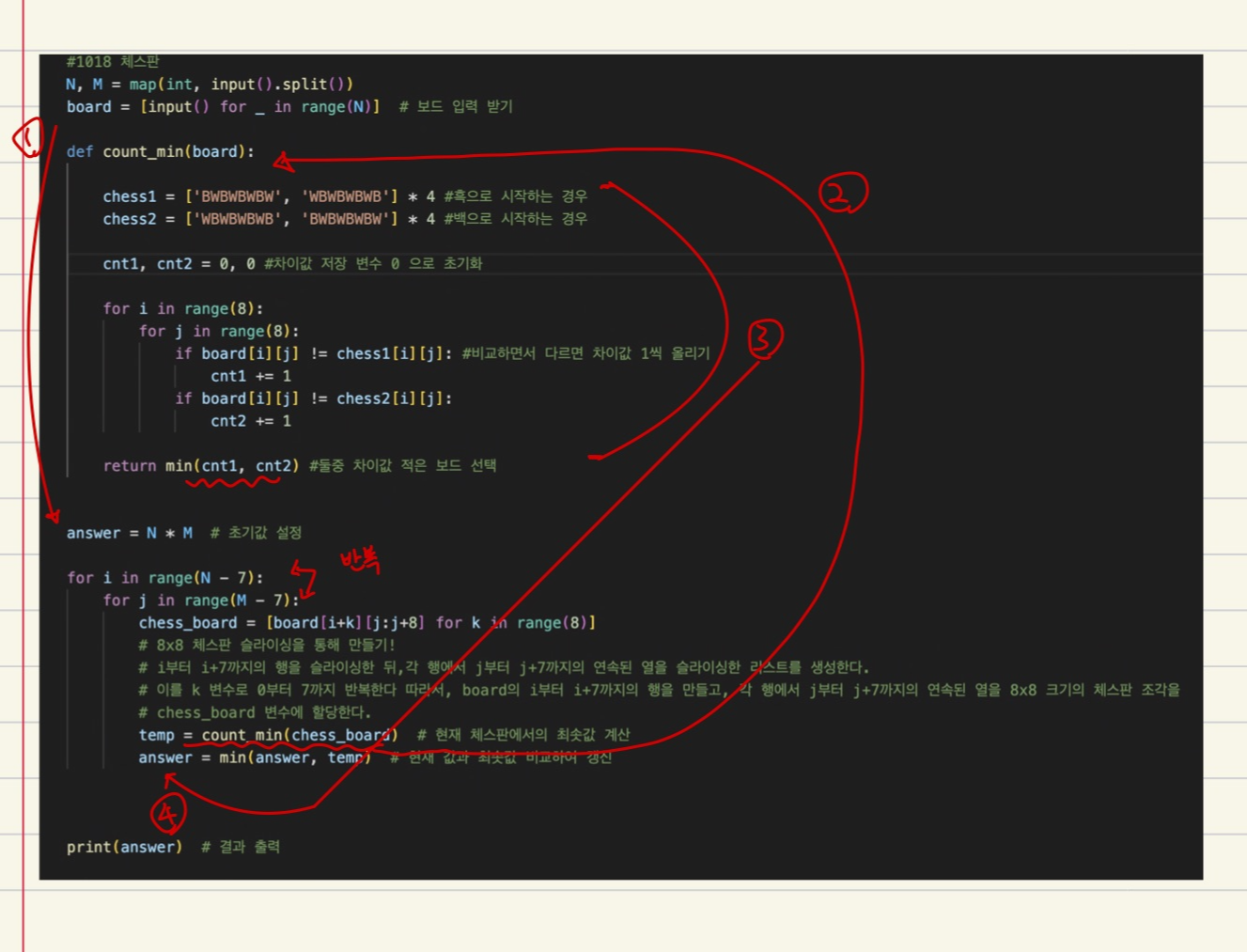The width and height of the screenshot is (1247, 952).
Task: Click the 'for j in range(M - 7):' line
Action: tap(201, 601)
